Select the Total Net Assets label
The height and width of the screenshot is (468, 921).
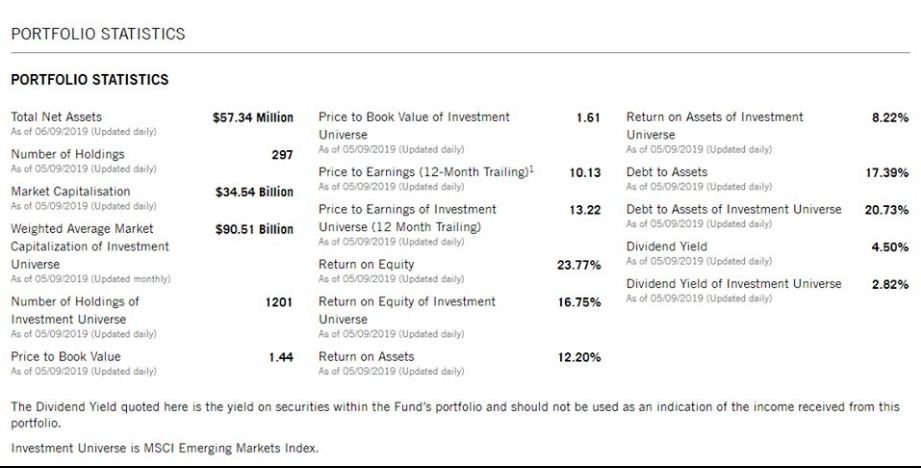56,117
